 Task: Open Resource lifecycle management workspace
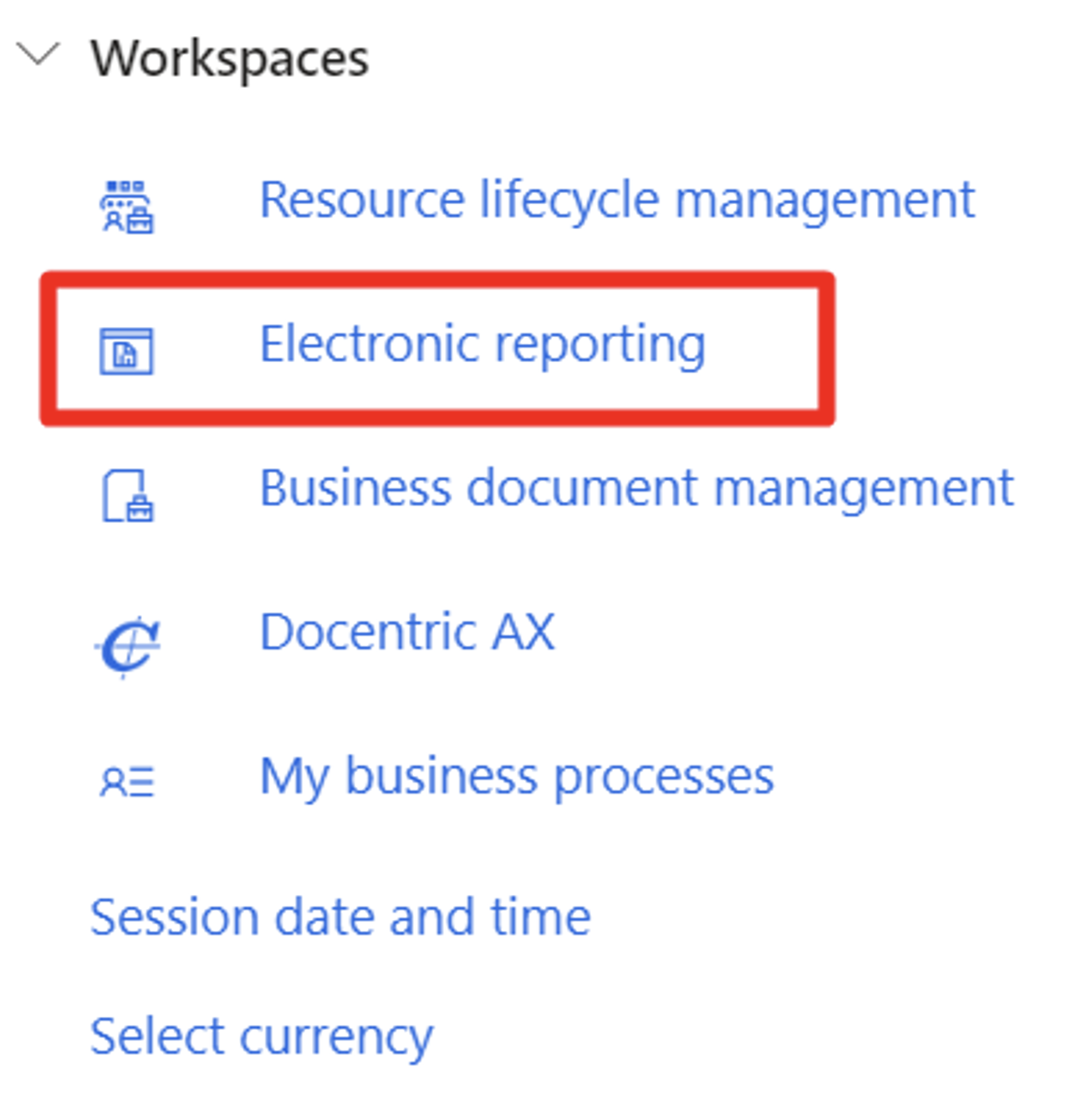point(617,200)
